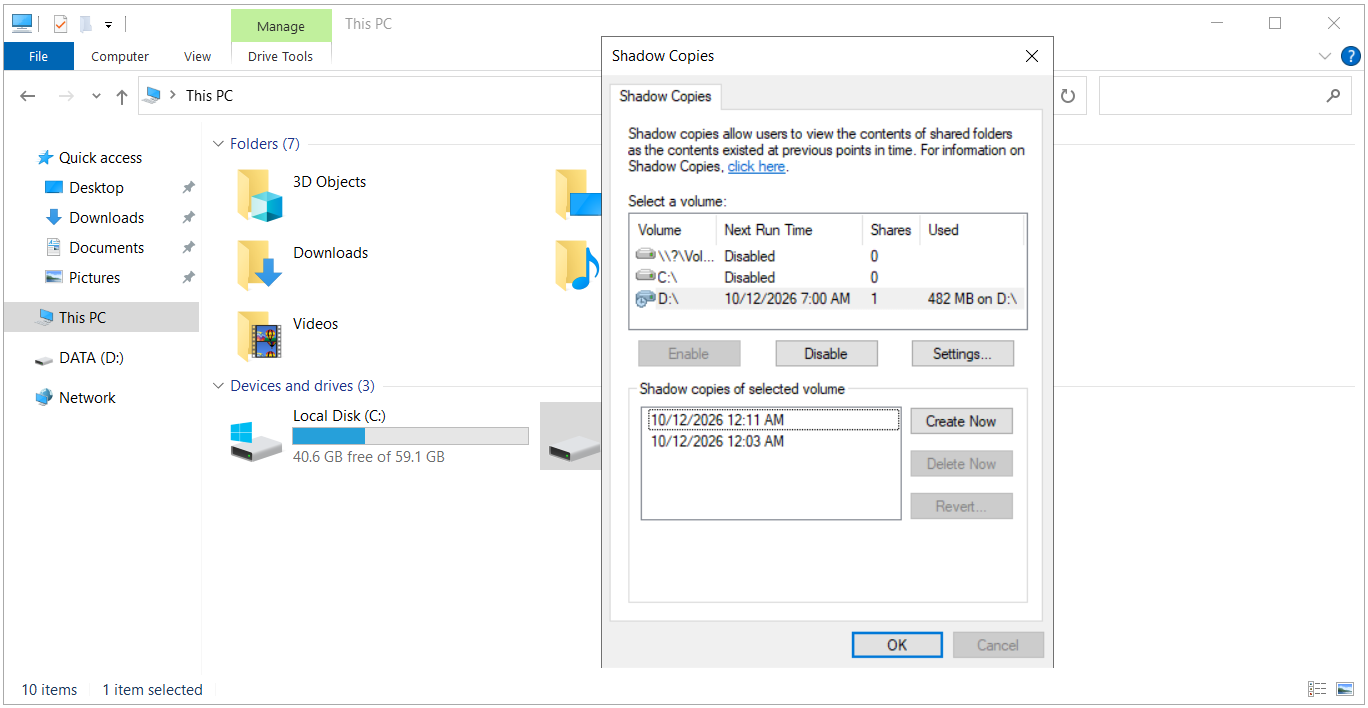Close the Shadow Copies dialog

pos(1032,56)
